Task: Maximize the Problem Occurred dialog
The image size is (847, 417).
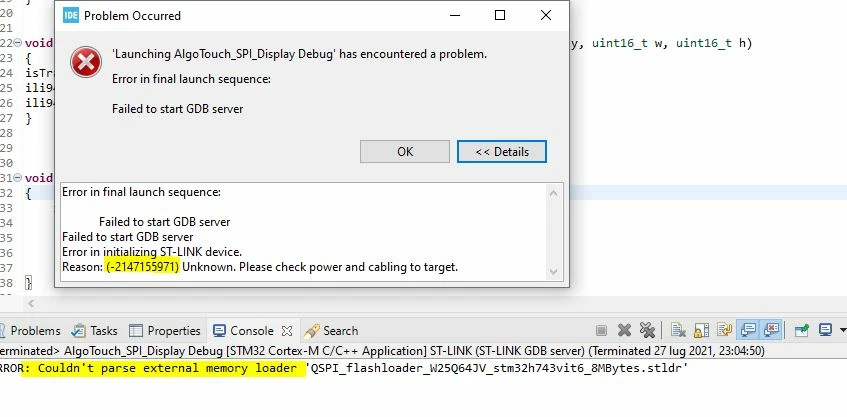Action: (500, 15)
